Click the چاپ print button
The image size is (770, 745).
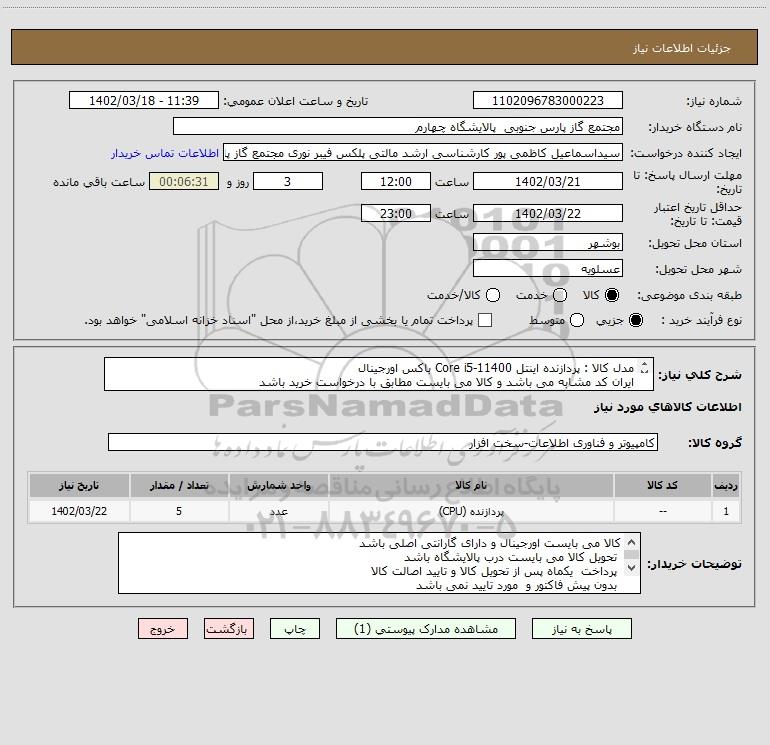point(295,629)
